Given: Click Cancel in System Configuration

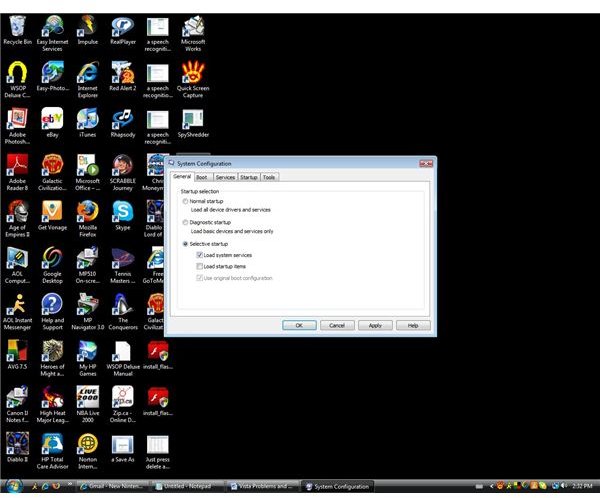Looking at the screenshot, I should [x=337, y=325].
